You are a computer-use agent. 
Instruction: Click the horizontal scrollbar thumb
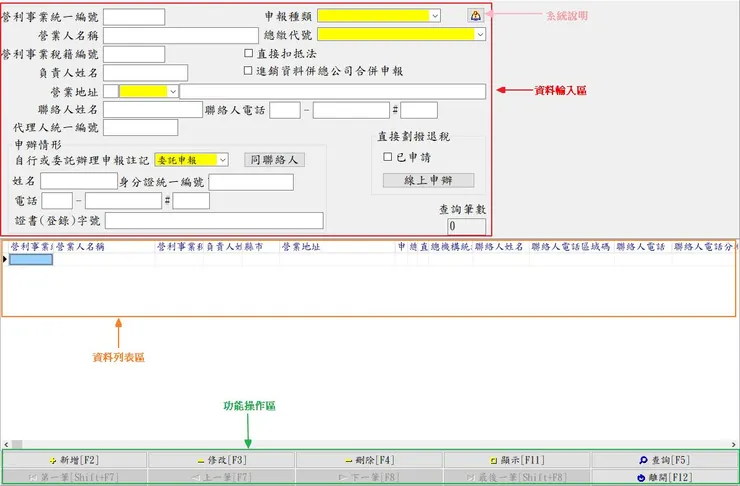[x=17, y=444]
